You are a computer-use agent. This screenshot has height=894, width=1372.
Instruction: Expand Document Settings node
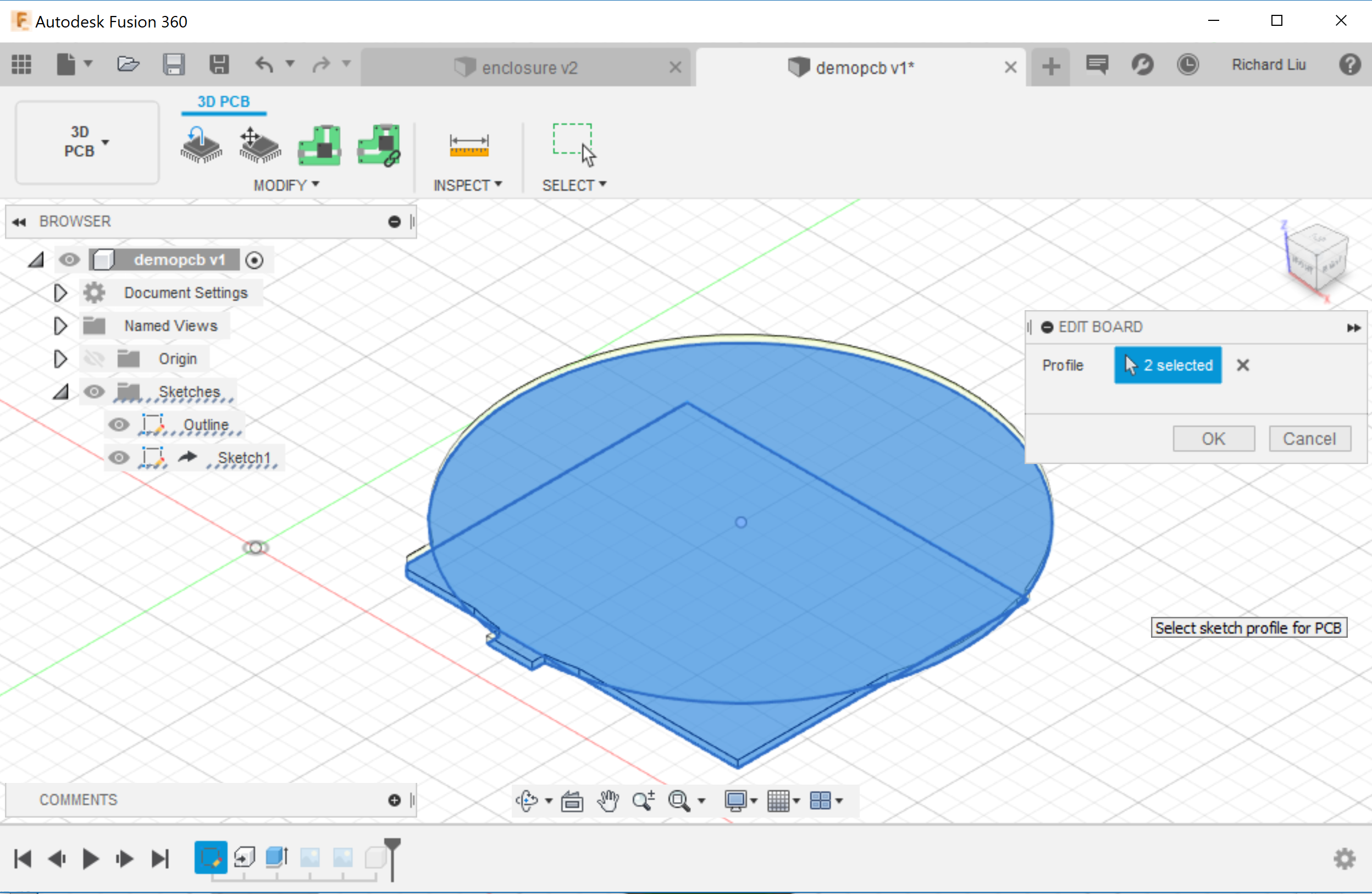60,293
